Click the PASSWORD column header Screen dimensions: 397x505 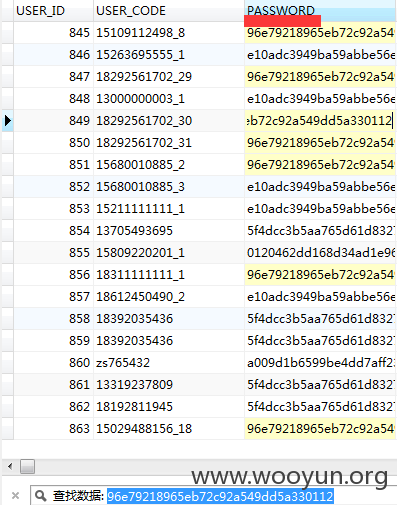pyautogui.click(x=320, y=11)
